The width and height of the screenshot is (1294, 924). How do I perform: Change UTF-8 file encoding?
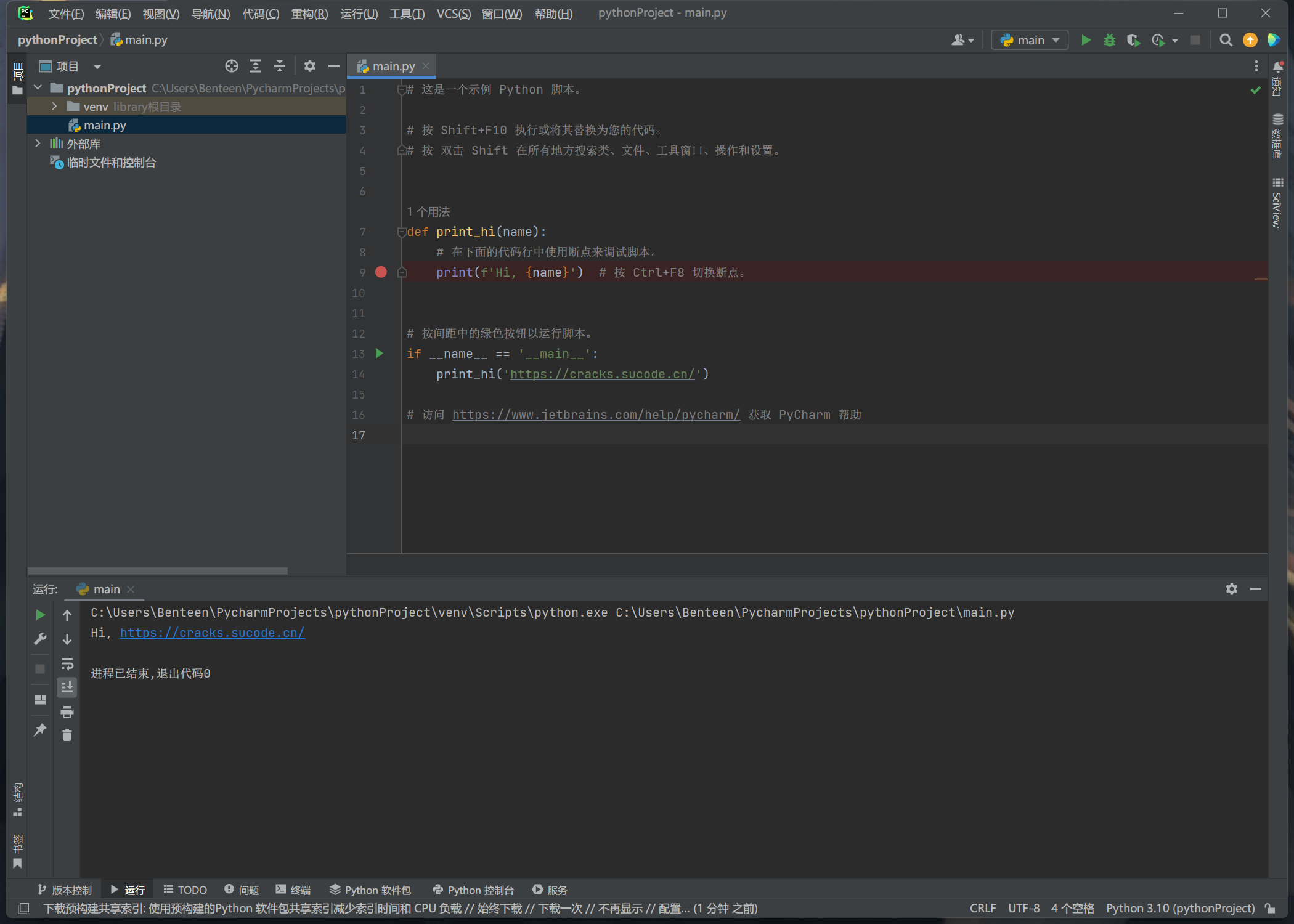1023,909
